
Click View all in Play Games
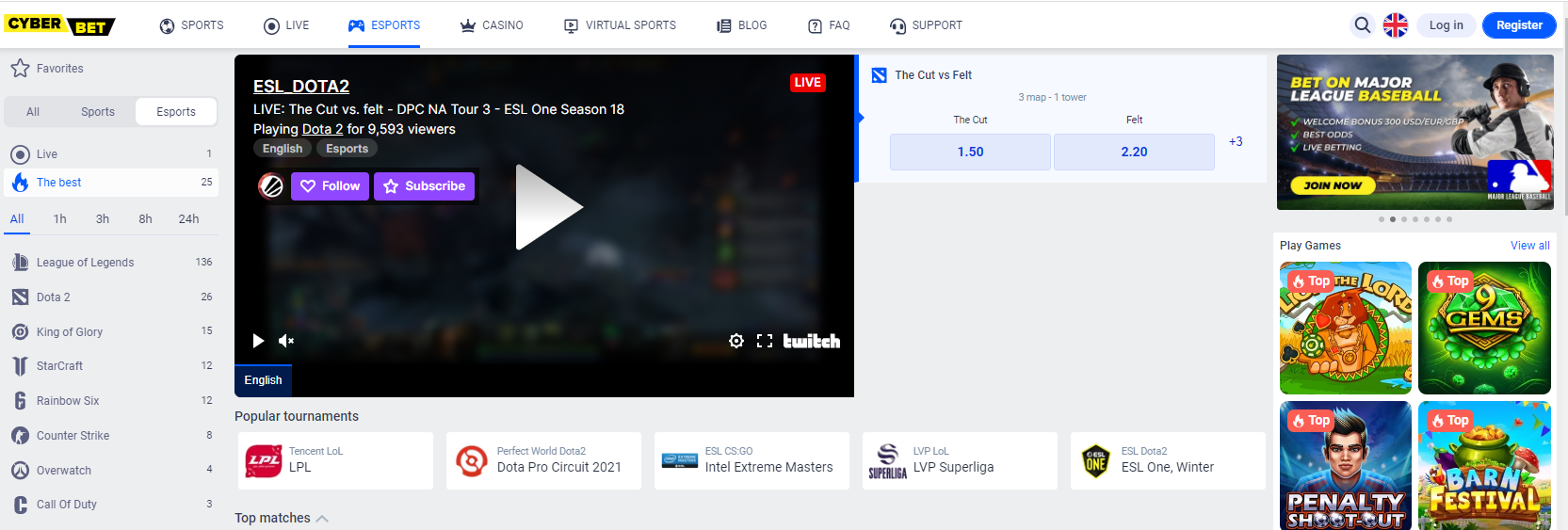pyautogui.click(x=1529, y=246)
